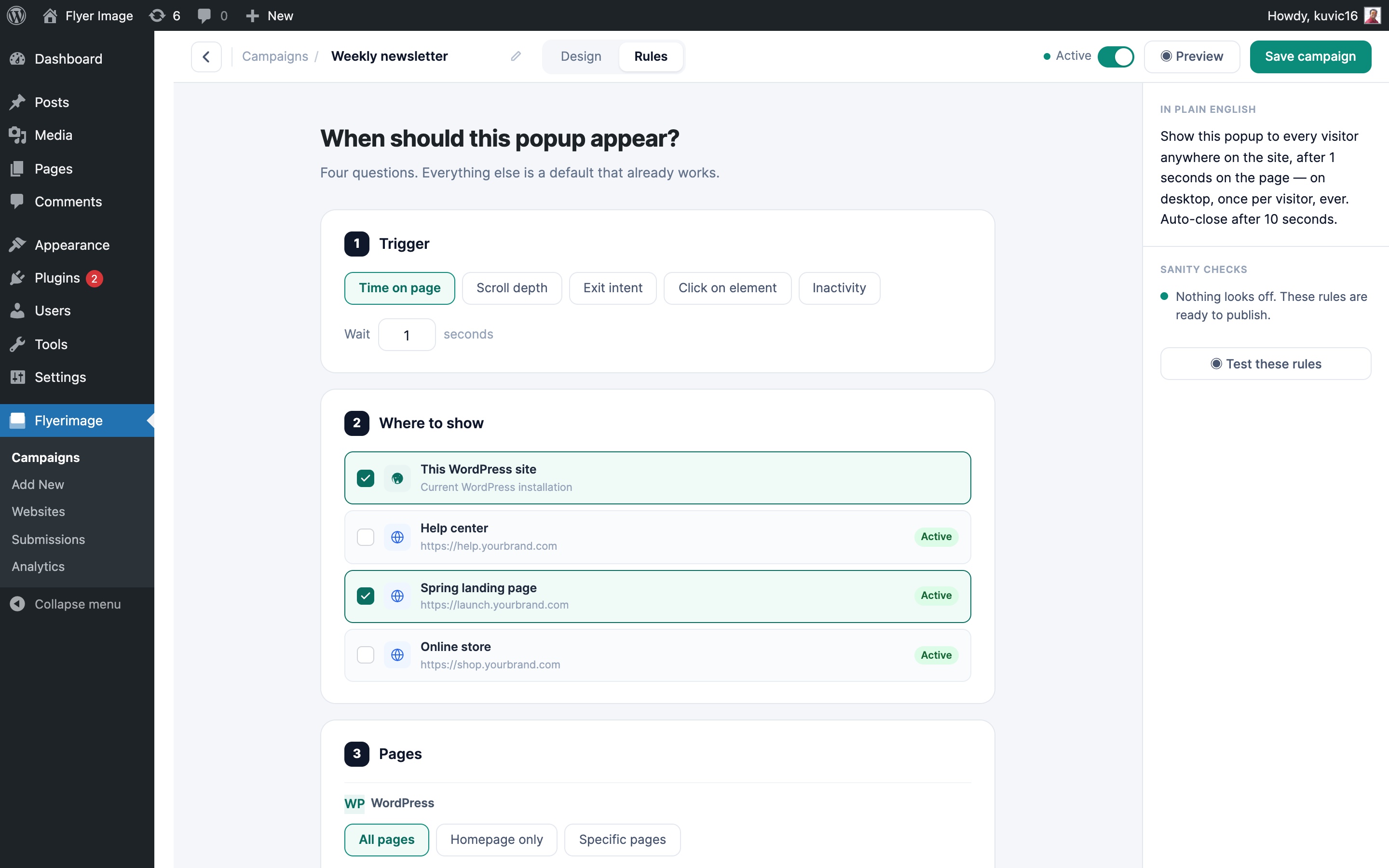Screen dimensions: 1389x868
Task: Choose Specific pages option
Action: (622, 840)
